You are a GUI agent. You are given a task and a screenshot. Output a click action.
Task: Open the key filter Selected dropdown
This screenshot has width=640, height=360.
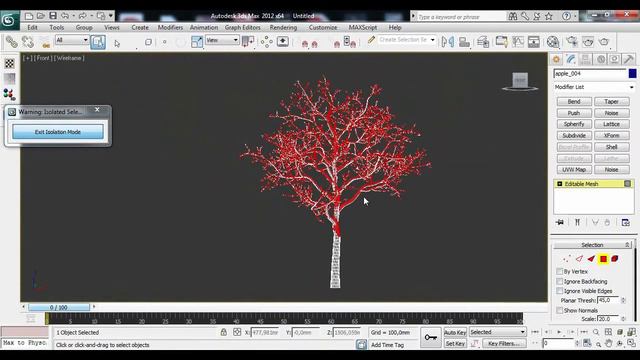[498, 332]
